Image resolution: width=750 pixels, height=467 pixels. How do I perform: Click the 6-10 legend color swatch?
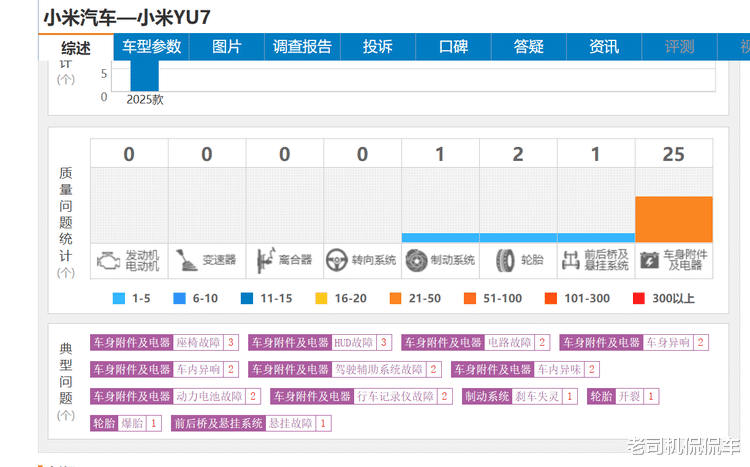pyautogui.click(x=179, y=299)
